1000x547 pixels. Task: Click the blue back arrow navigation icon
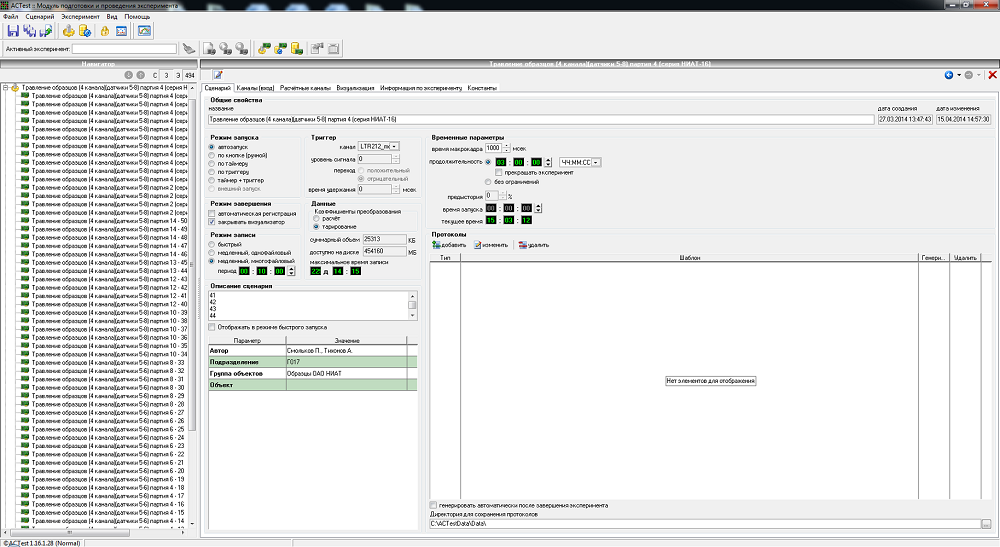[x=949, y=75]
